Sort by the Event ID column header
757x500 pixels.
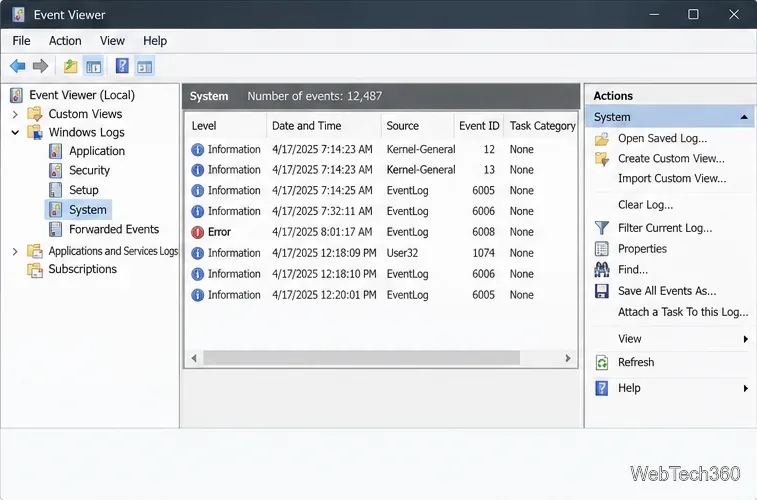[x=478, y=126]
